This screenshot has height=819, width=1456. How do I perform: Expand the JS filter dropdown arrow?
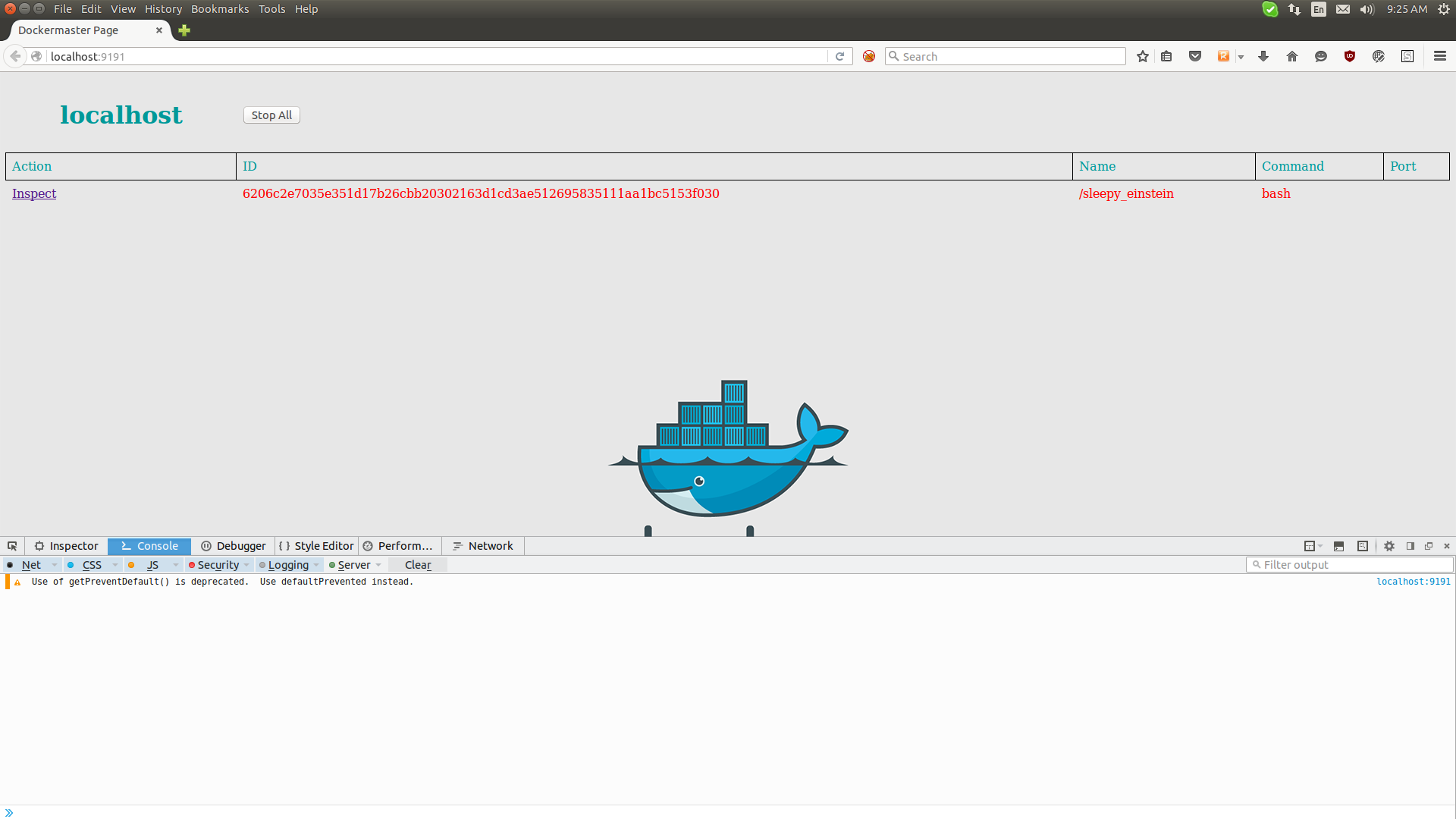point(175,565)
